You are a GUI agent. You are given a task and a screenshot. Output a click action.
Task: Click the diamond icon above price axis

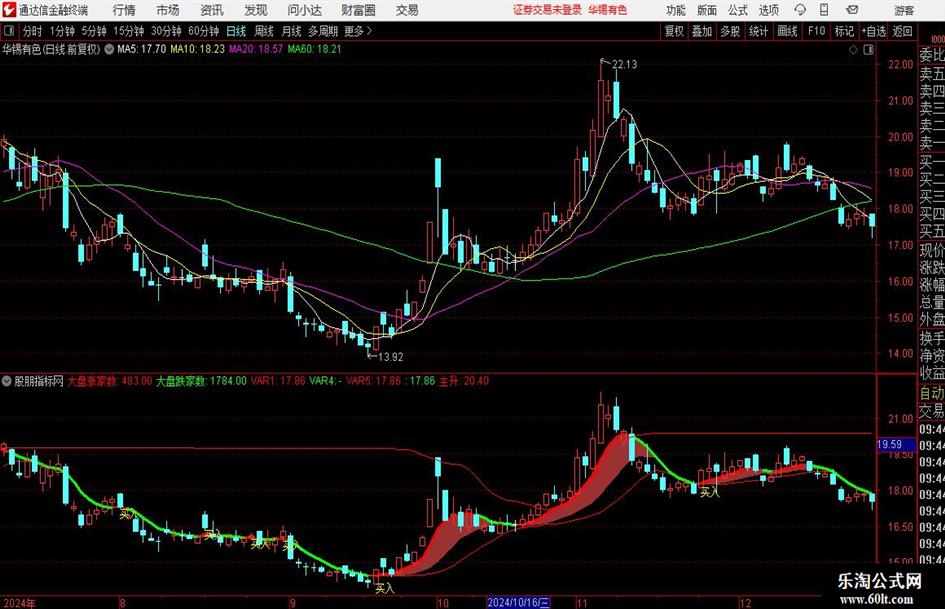[853, 50]
